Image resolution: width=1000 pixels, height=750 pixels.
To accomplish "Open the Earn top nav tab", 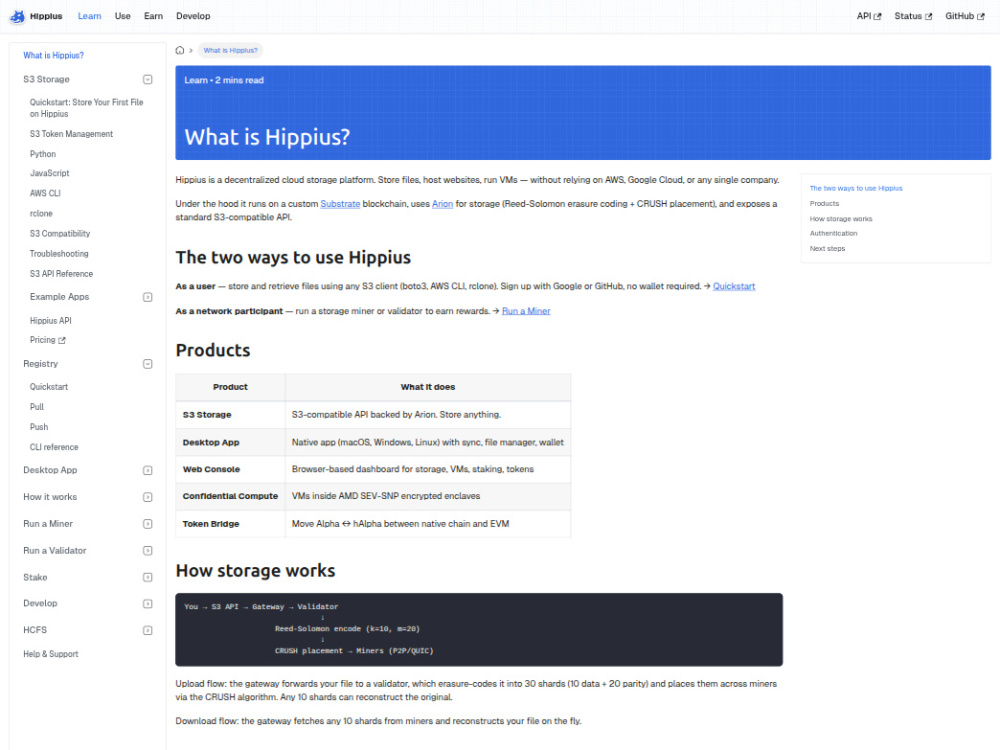I will (153, 17).
